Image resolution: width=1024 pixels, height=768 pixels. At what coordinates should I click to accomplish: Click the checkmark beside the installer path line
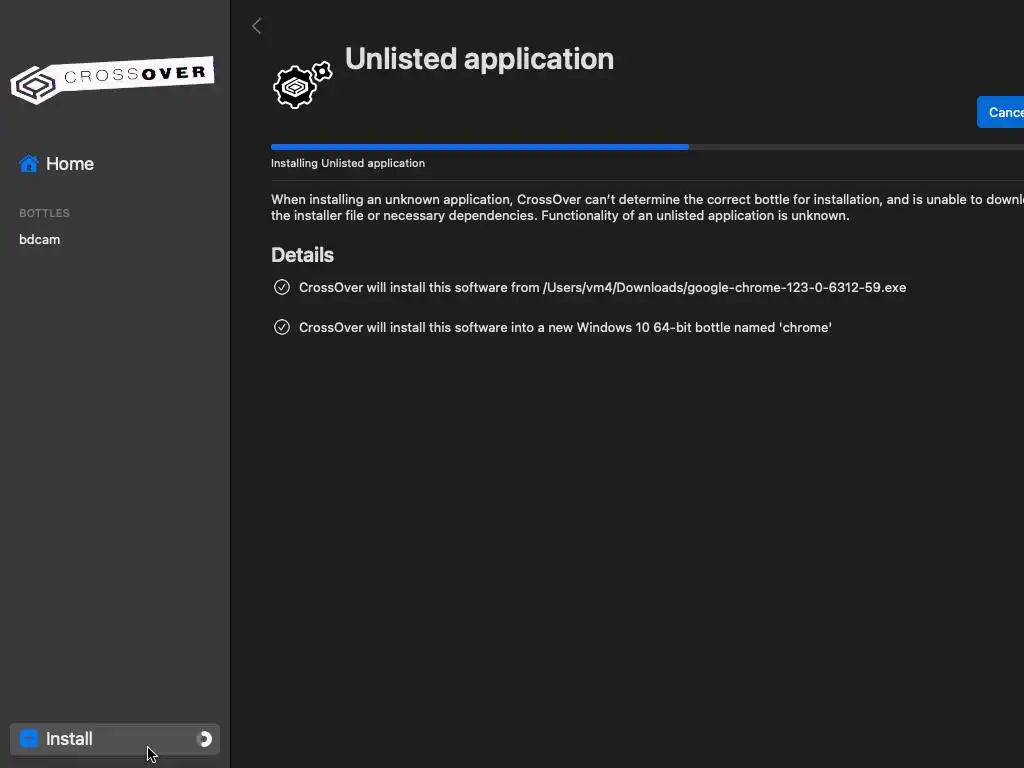coord(282,287)
